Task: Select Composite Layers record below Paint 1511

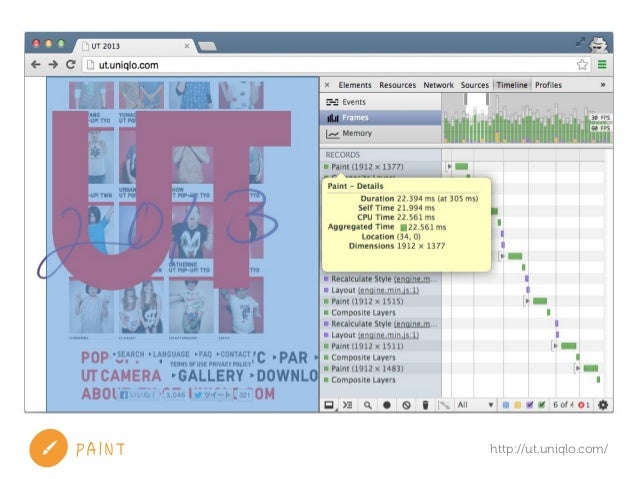Action: pos(380,357)
